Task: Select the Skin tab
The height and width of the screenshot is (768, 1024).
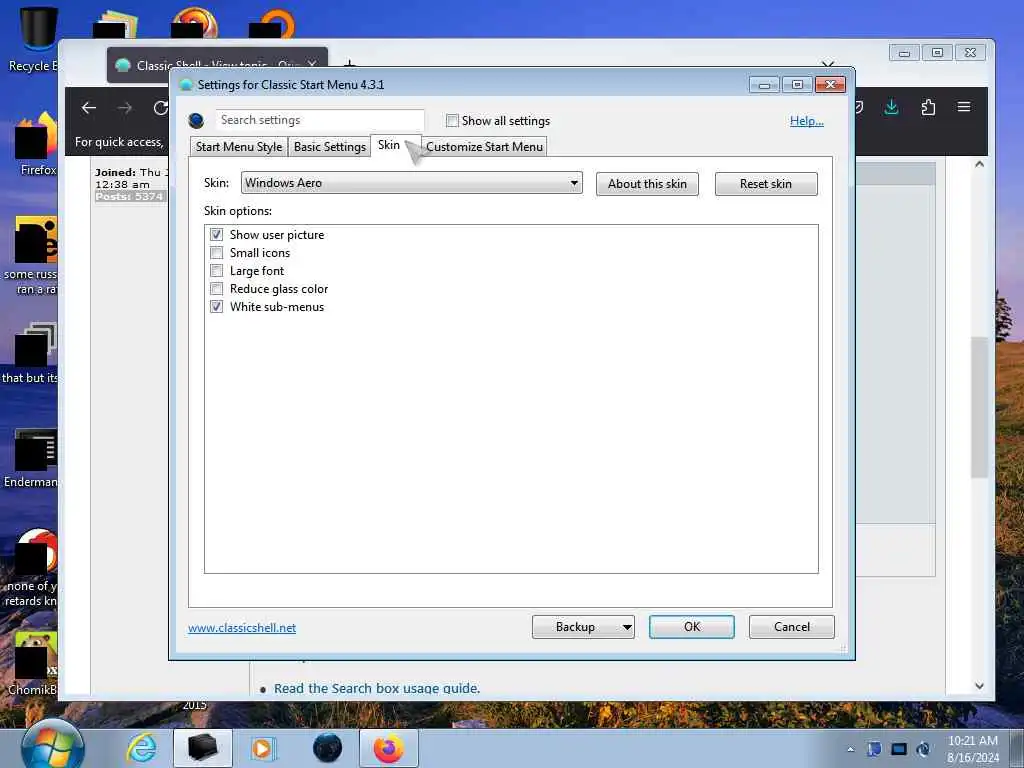Action: (x=389, y=145)
